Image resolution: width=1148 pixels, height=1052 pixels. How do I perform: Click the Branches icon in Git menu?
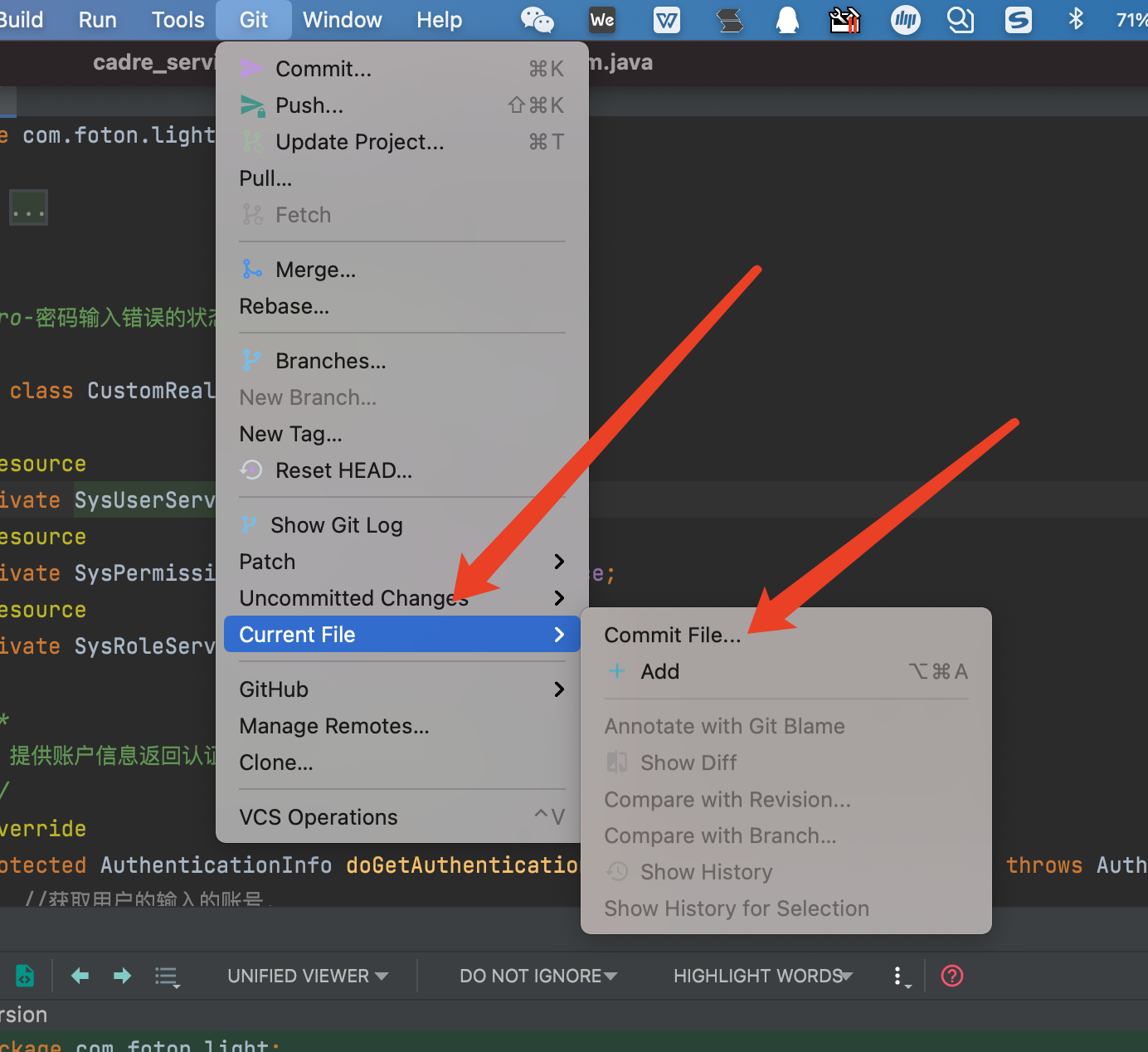(x=251, y=360)
